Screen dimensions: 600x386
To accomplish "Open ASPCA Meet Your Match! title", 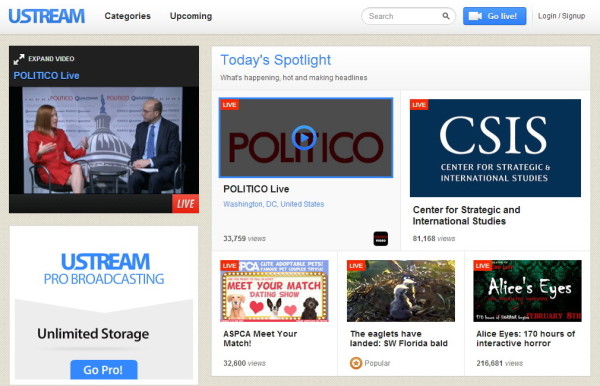I will coord(260,339).
